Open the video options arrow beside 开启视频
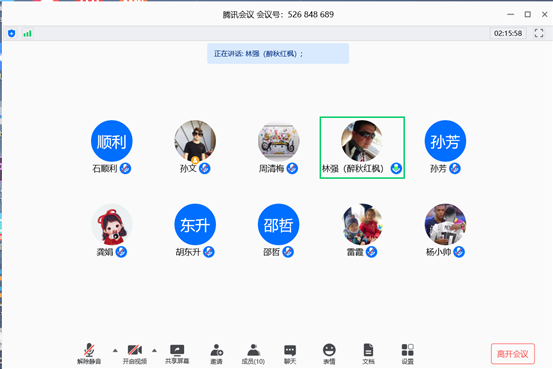Viewport: 553px width, 369px height. tap(154, 350)
